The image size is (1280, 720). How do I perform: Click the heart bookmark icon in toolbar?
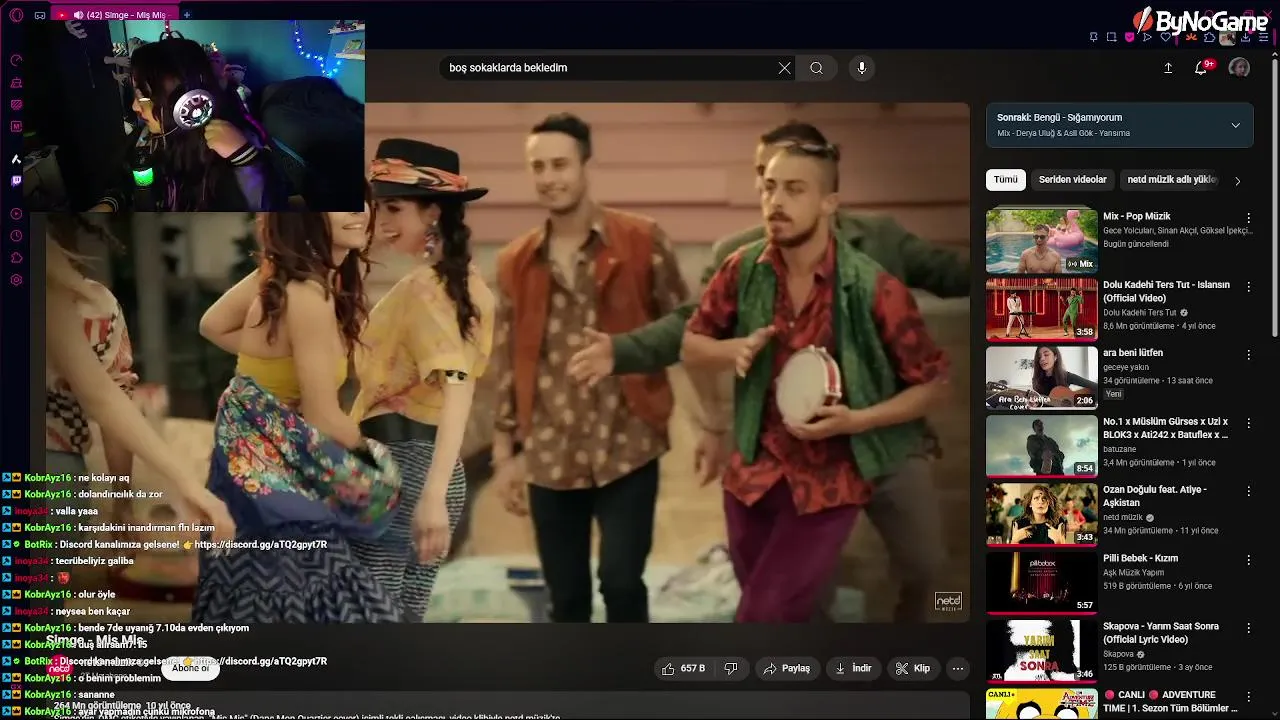[1165, 37]
